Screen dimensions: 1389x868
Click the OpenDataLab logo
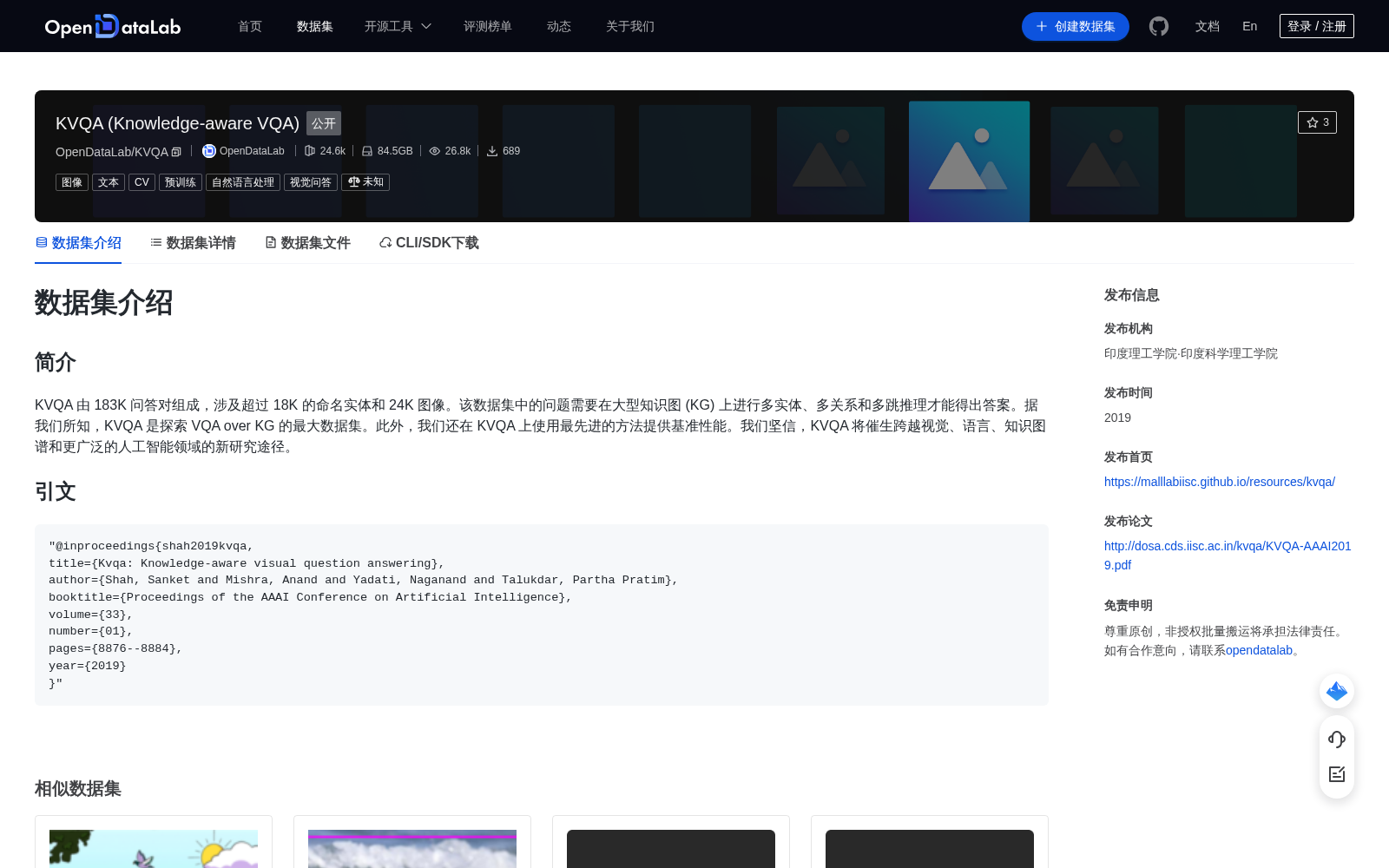(113, 26)
